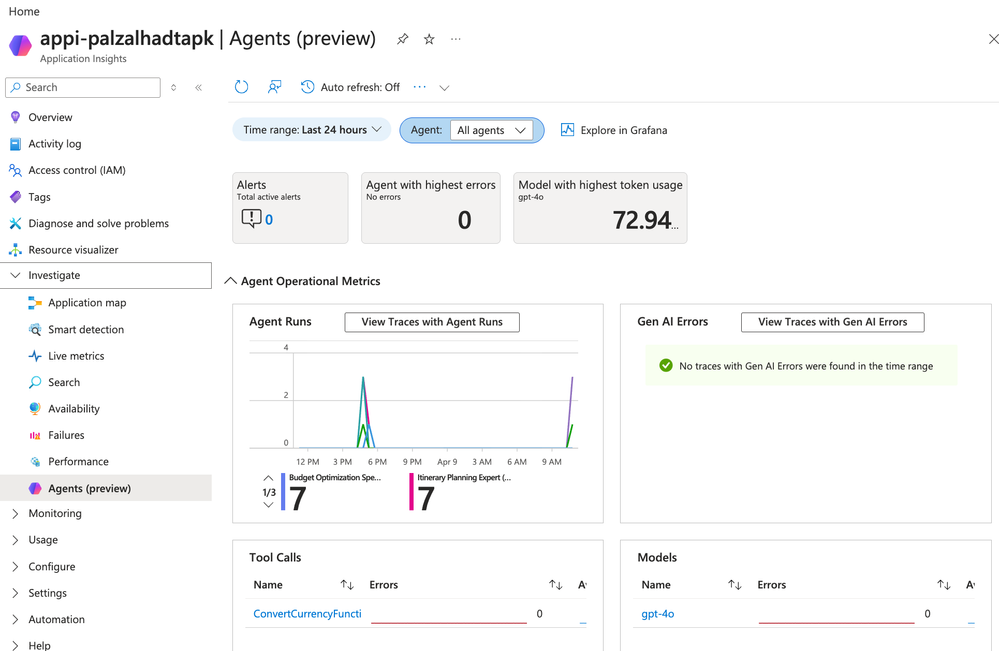
Task: Click View Traces with Agent Runs
Action: point(432,322)
